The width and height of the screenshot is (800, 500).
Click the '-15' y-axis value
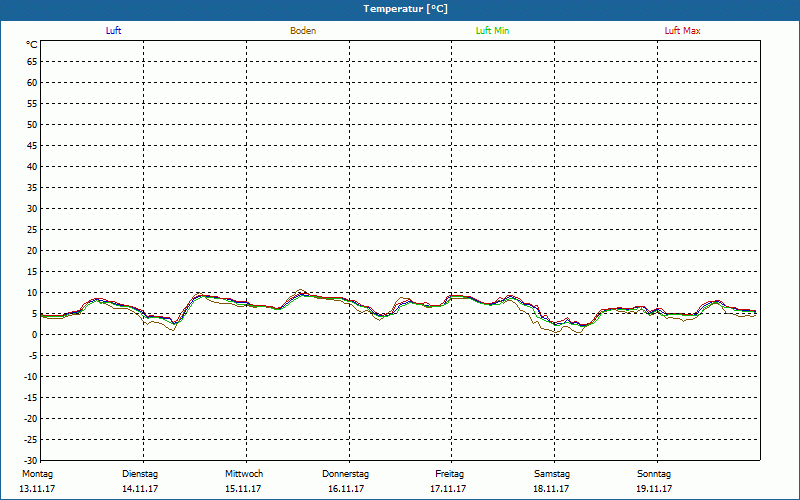pyautogui.click(x=31, y=398)
